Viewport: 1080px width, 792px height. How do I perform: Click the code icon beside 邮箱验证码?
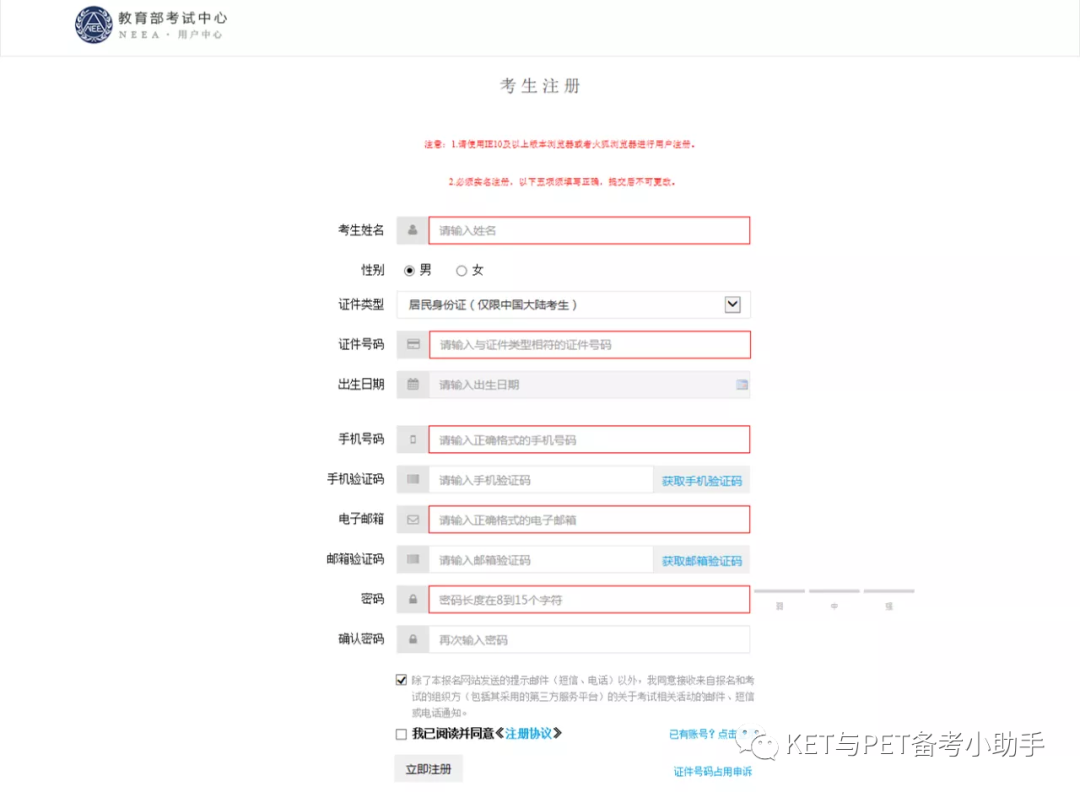[413, 559]
